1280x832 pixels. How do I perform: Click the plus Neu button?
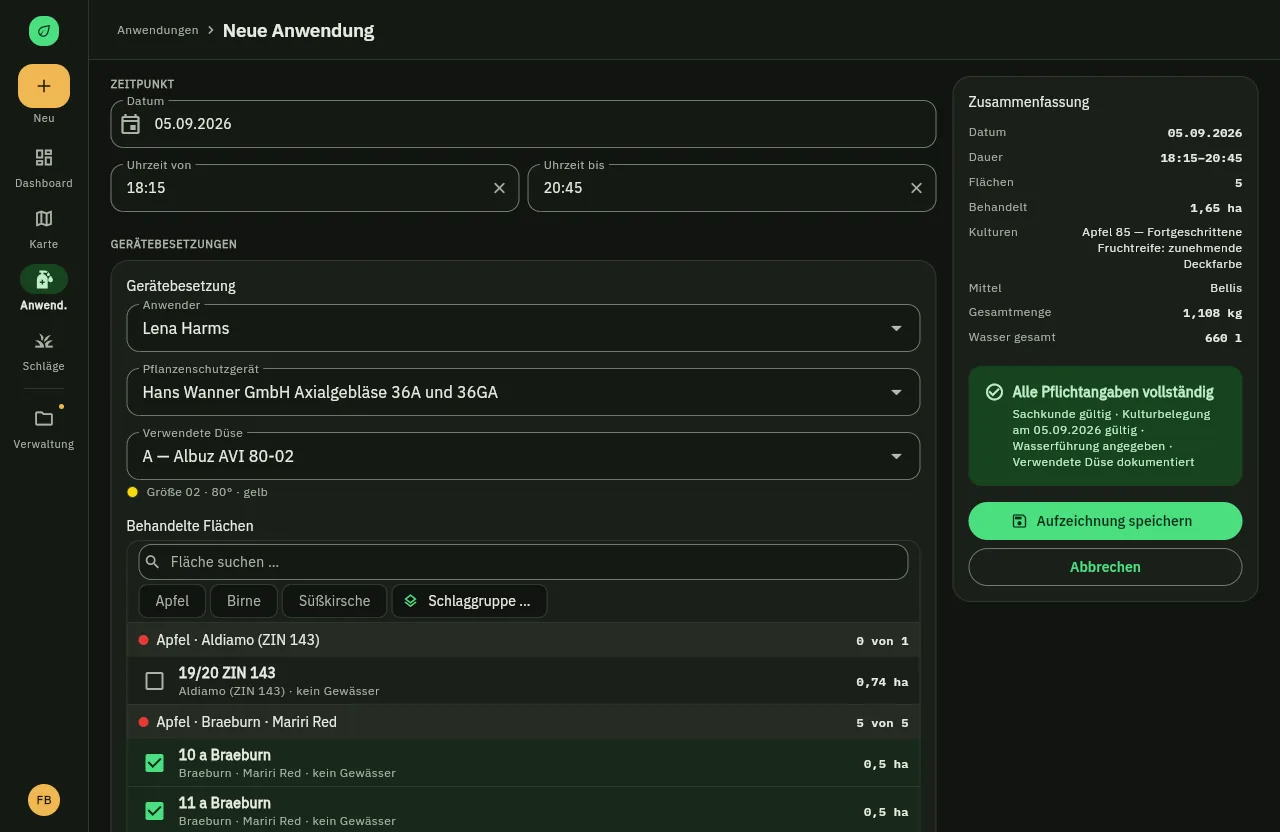pos(44,86)
